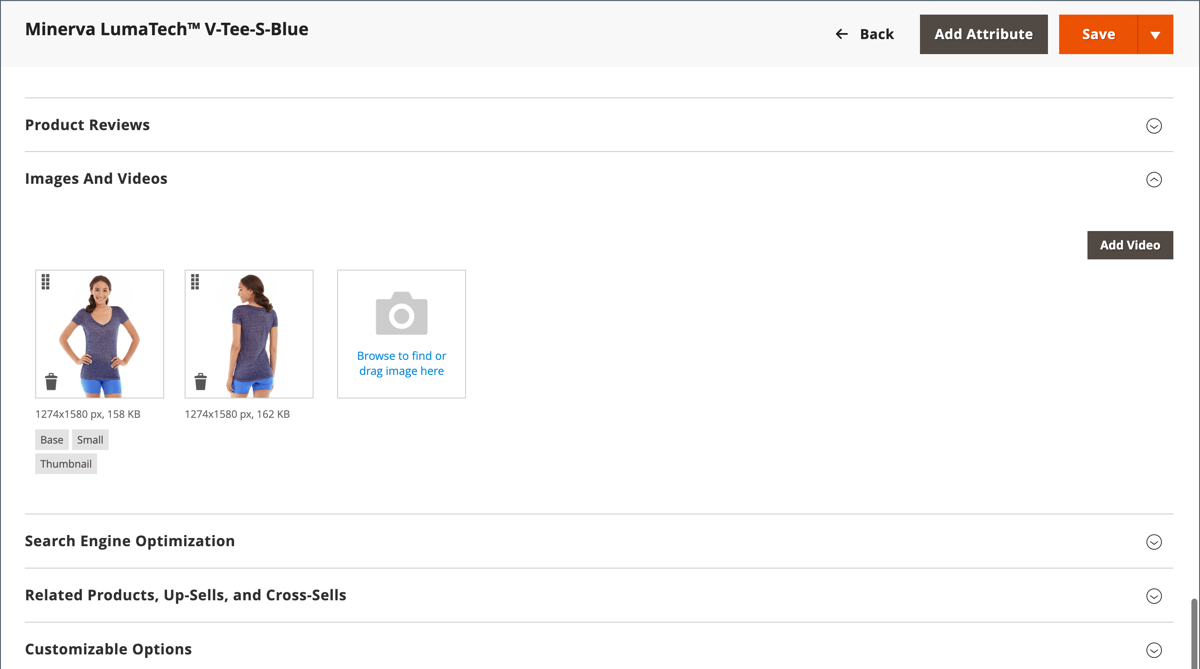Screen dimensions: 1200x669
Task: Delete the front-view image using its trash icon
Action: tap(51, 381)
